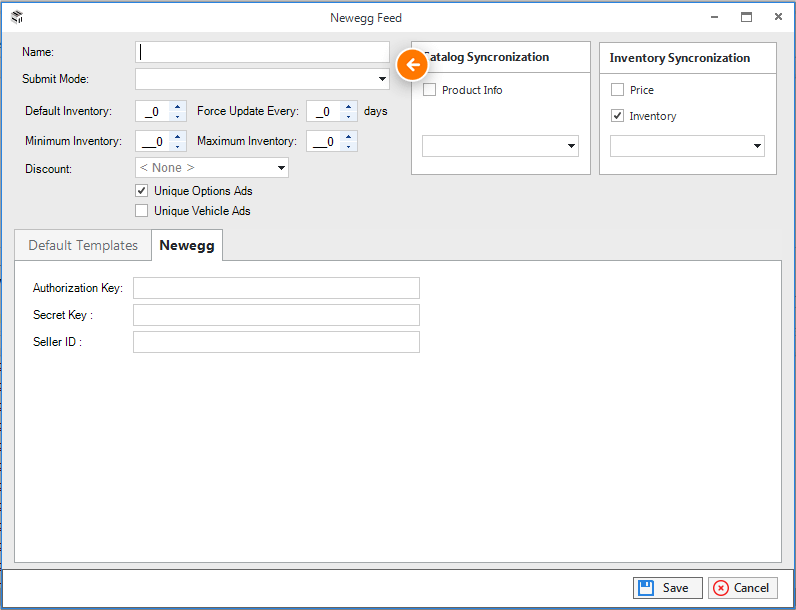This screenshot has height=610, width=796.
Task: Click the Authorization Key input field
Action: 276,288
